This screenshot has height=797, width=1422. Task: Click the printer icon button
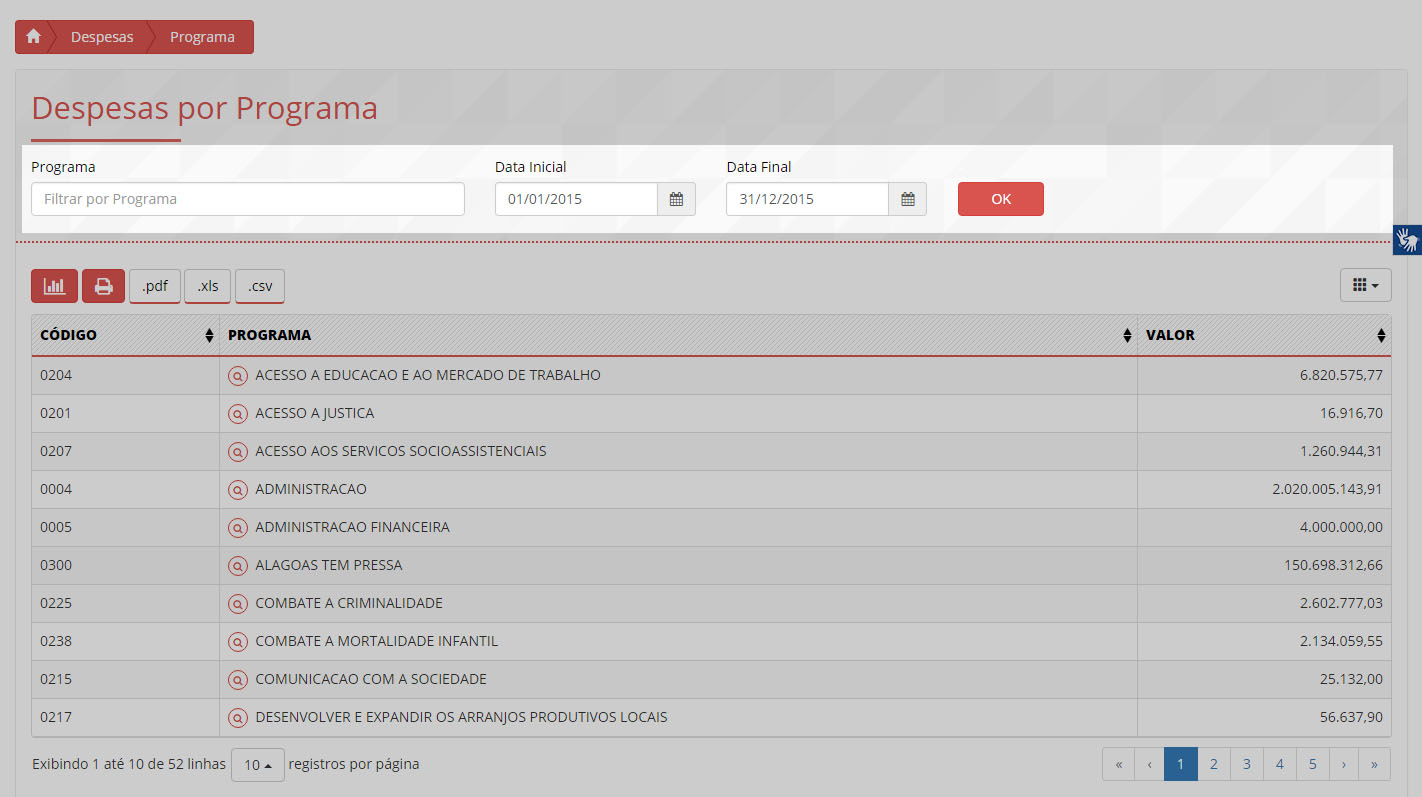[103, 286]
